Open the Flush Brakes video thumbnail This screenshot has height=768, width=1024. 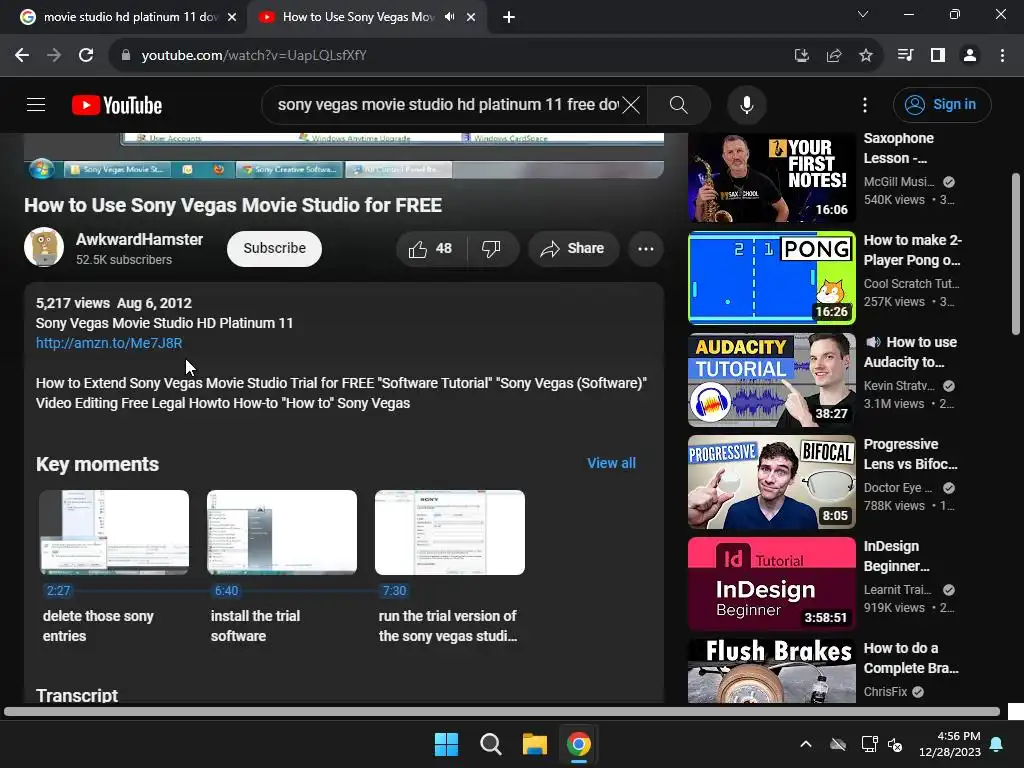[x=772, y=671]
